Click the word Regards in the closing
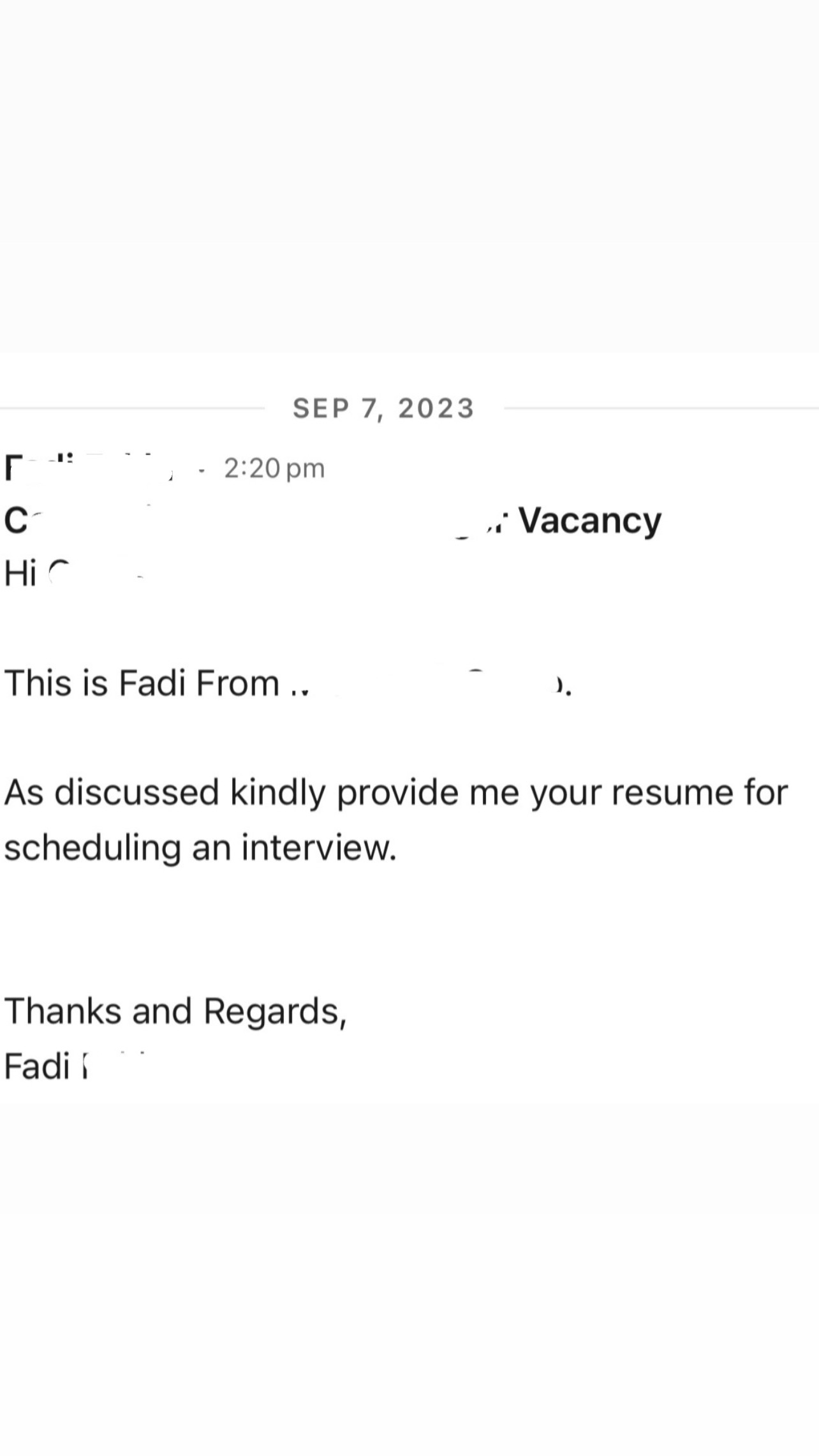Screen dimensions: 819x1456 pyautogui.click(x=275, y=1013)
